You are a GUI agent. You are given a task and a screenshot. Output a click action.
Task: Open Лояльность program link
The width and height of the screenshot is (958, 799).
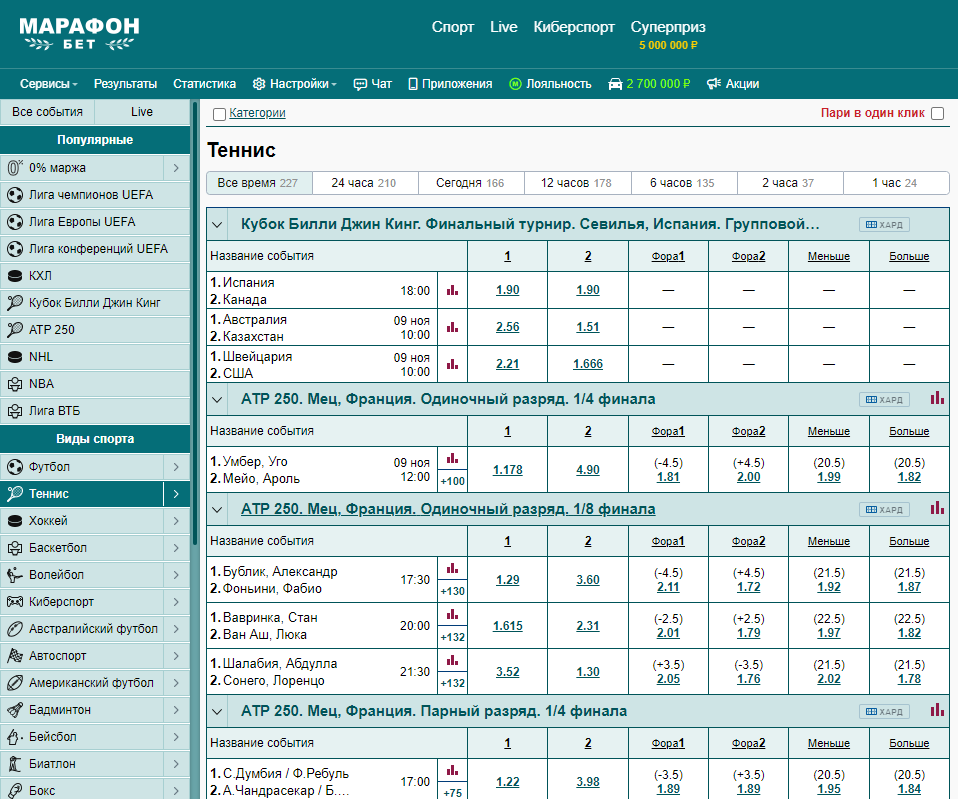click(x=550, y=84)
